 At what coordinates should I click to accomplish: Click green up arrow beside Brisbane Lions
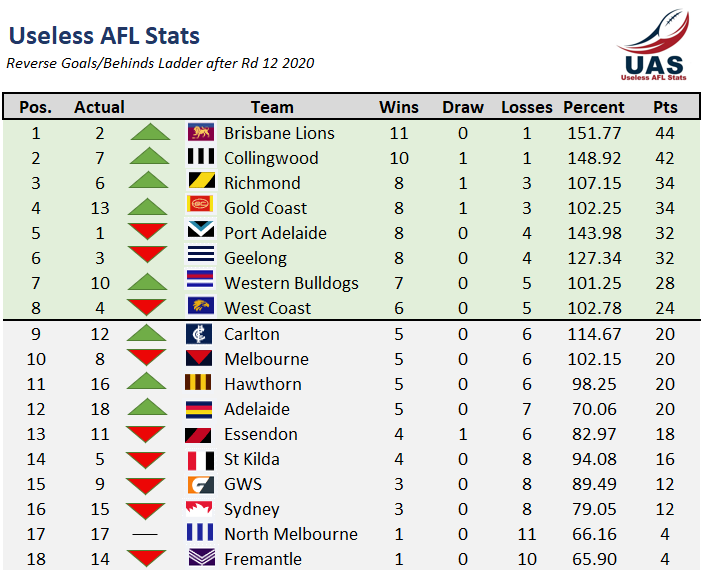point(150,132)
